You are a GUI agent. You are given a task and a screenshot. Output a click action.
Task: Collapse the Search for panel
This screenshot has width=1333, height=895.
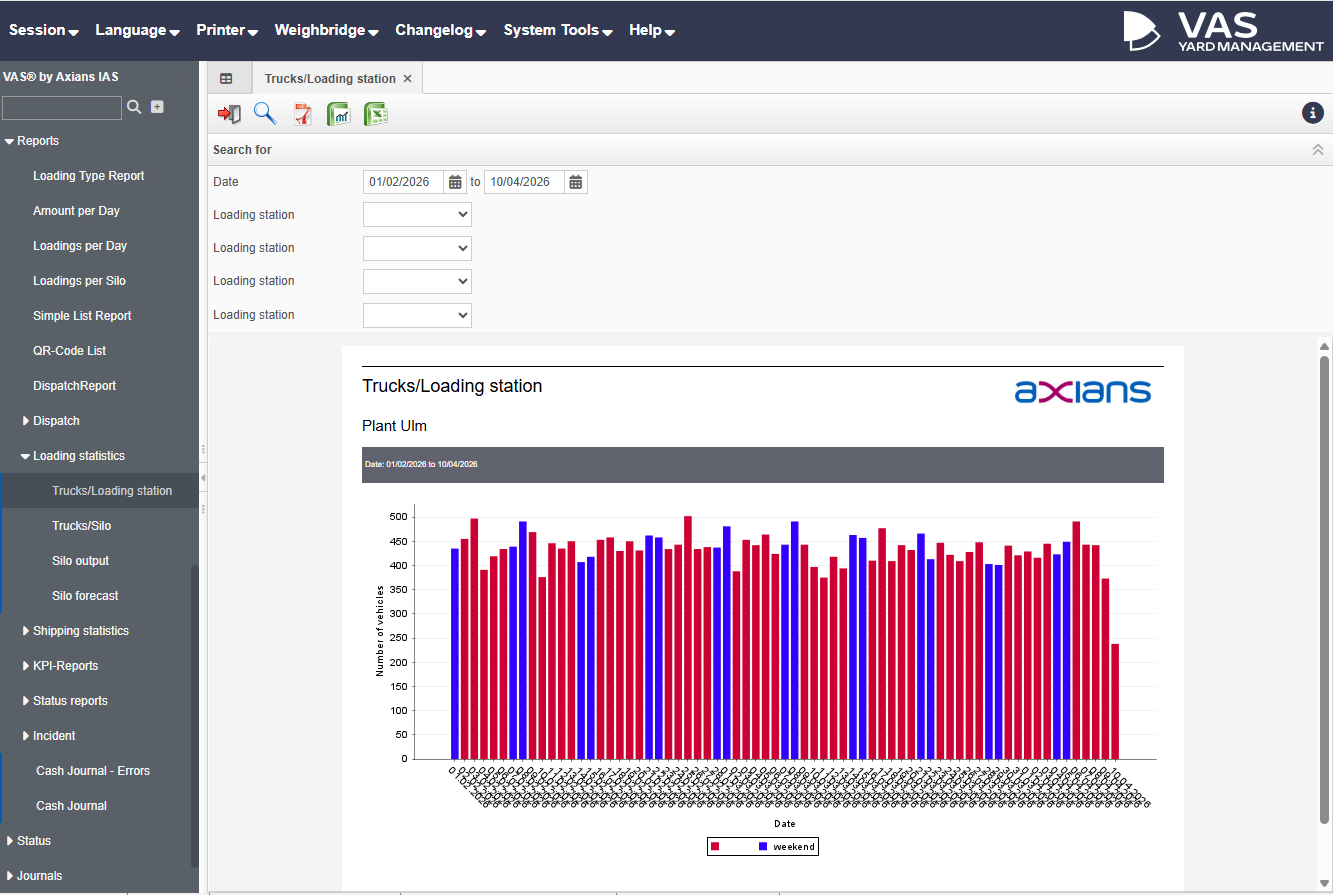coord(1317,150)
